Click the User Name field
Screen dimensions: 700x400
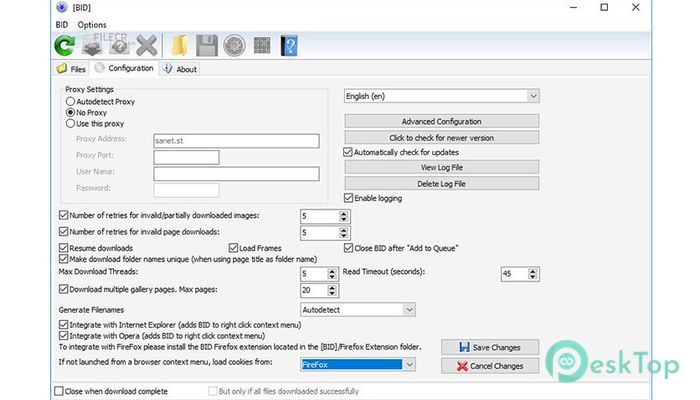236,174
